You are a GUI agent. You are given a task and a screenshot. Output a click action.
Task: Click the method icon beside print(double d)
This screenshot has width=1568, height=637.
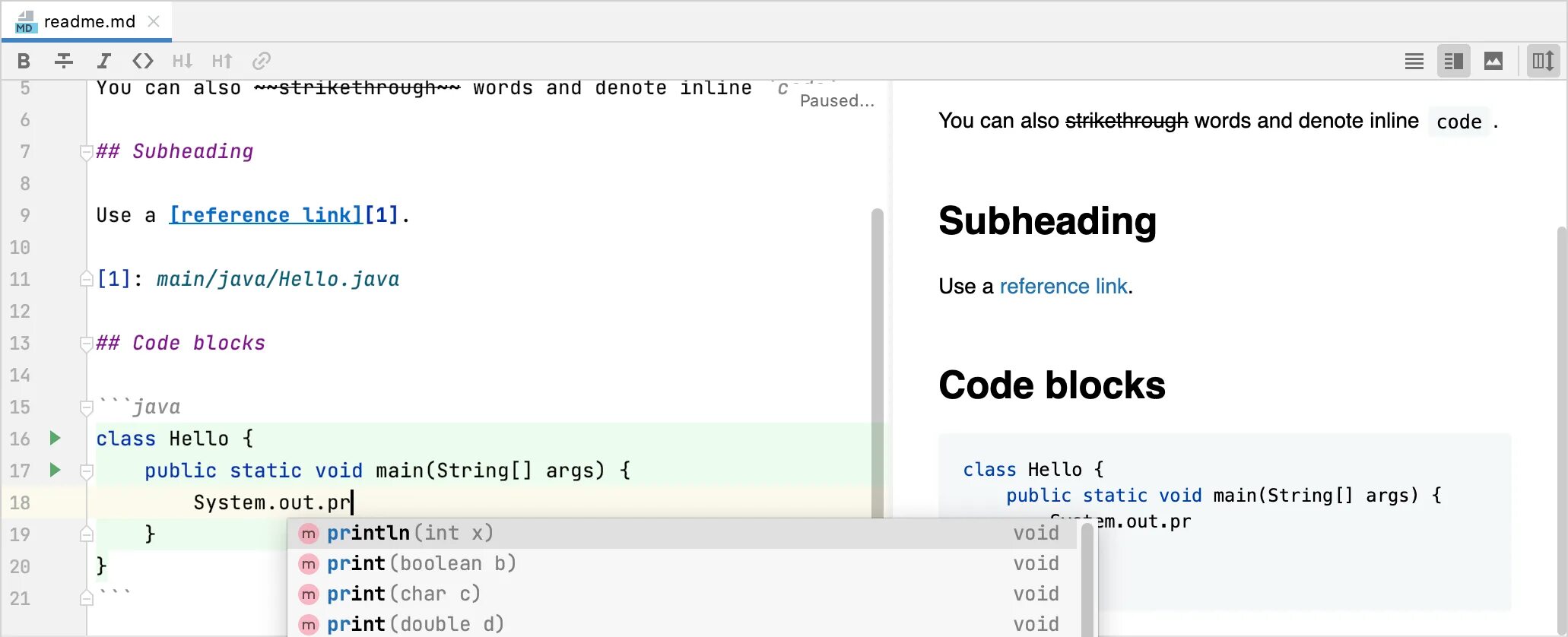(308, 625)
